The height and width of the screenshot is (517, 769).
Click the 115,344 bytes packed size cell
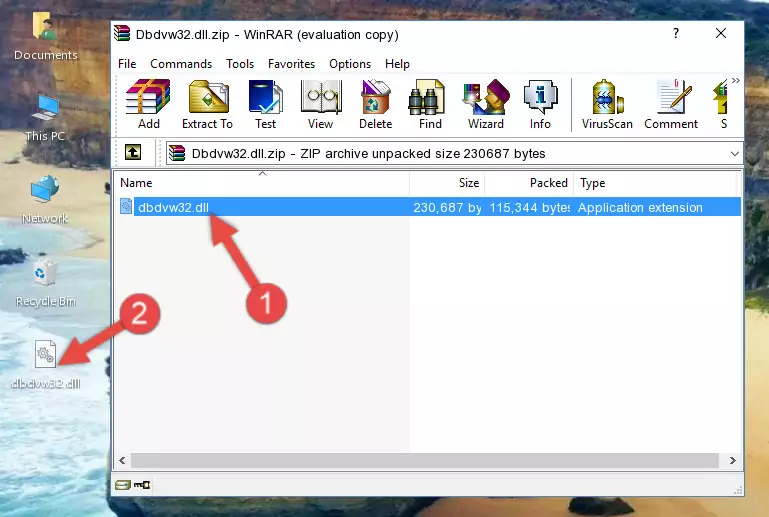pos(530,207)
